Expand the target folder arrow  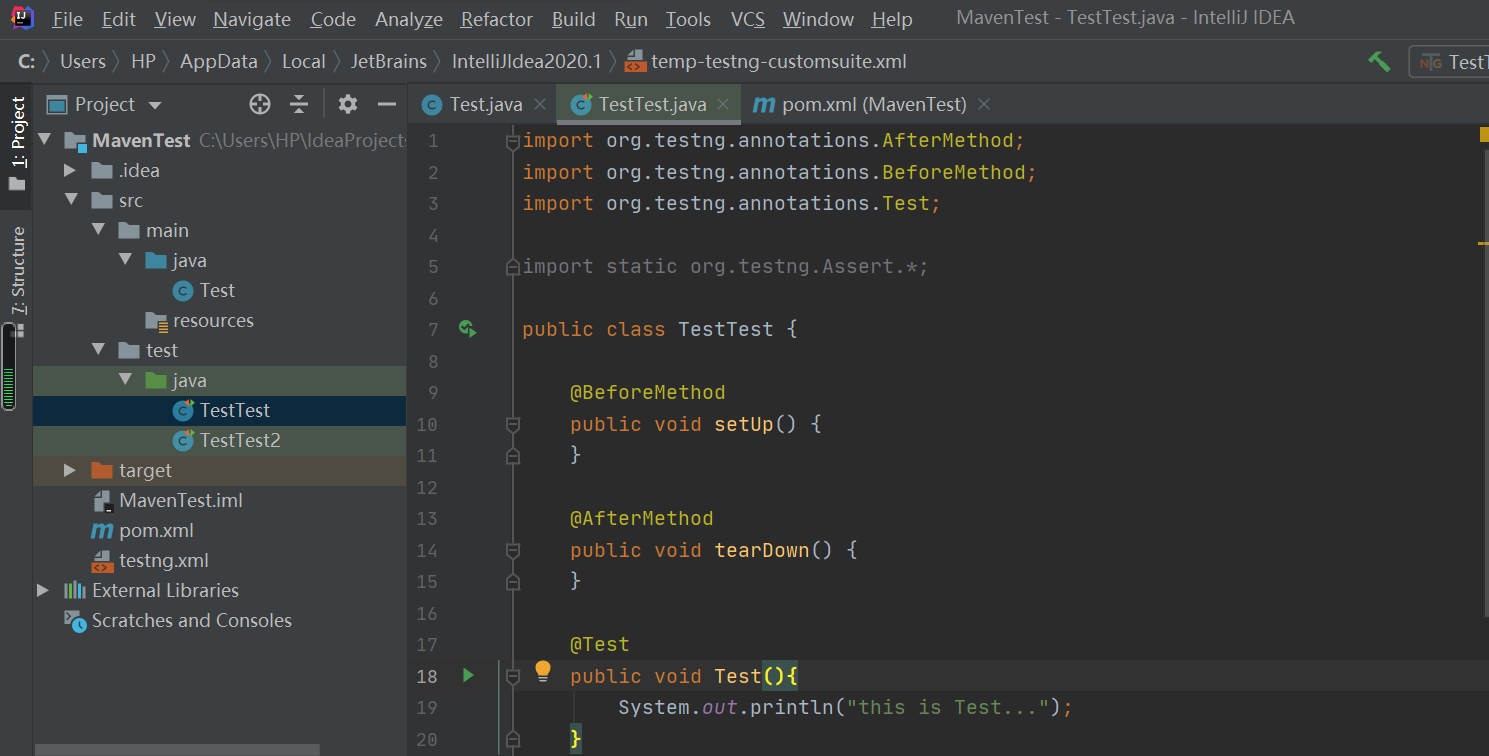(70, 470)
